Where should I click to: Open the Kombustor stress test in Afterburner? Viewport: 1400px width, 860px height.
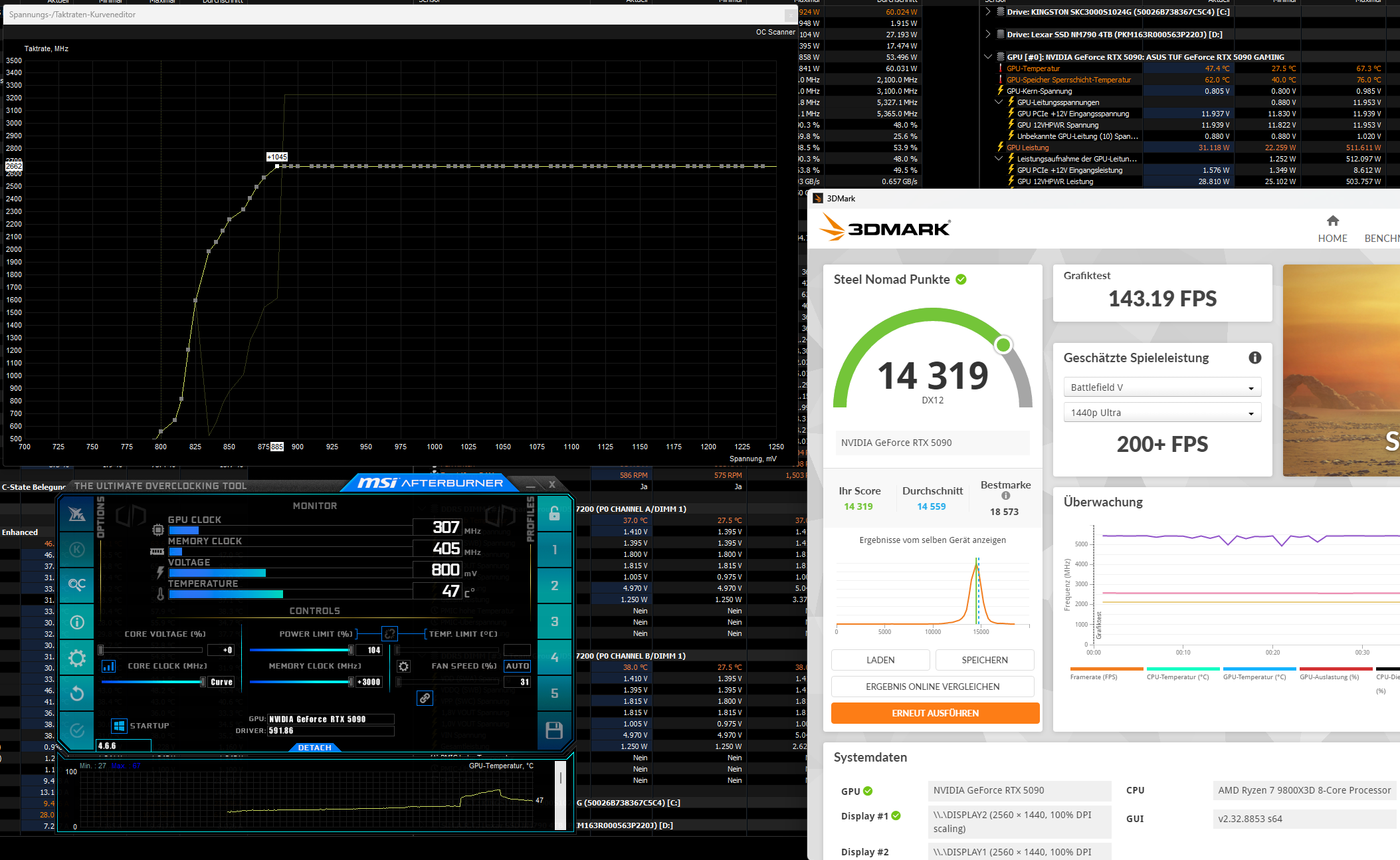[x=77, y=549]
